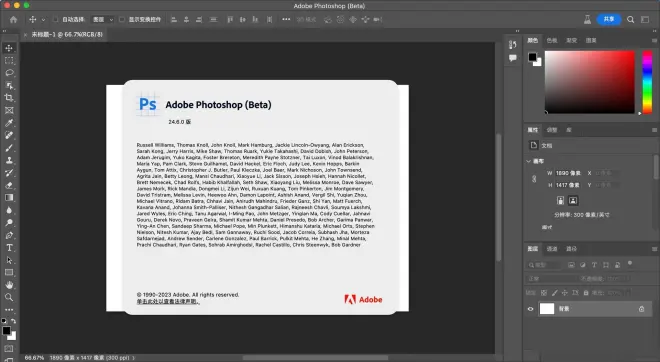This screenshot has height=362, width=660.
Task: Click the blue 共享 share button
Action: click(x=609, y=19)
